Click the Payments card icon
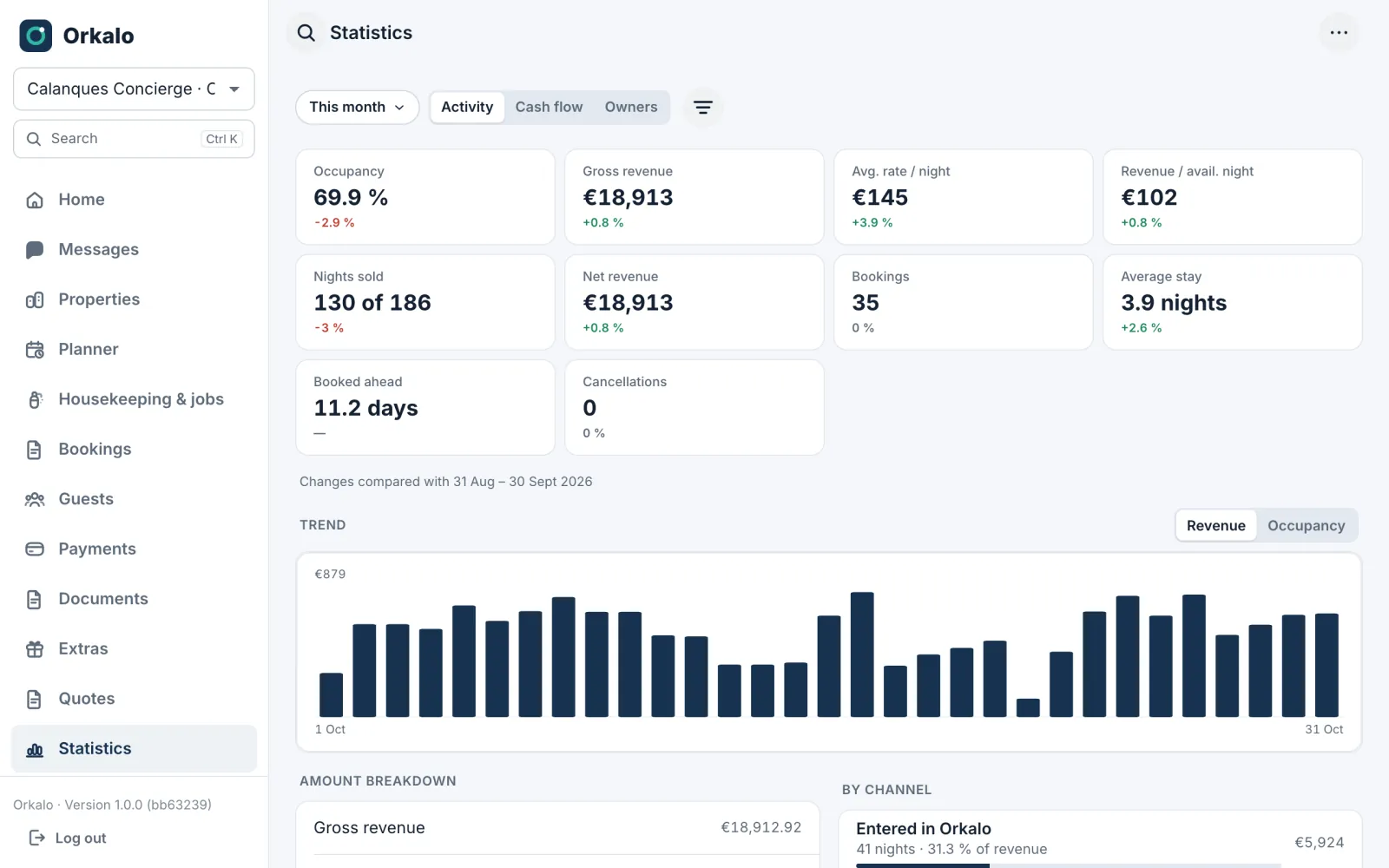This screenshot has width=1389, height=868. click(x=35, y=549)
